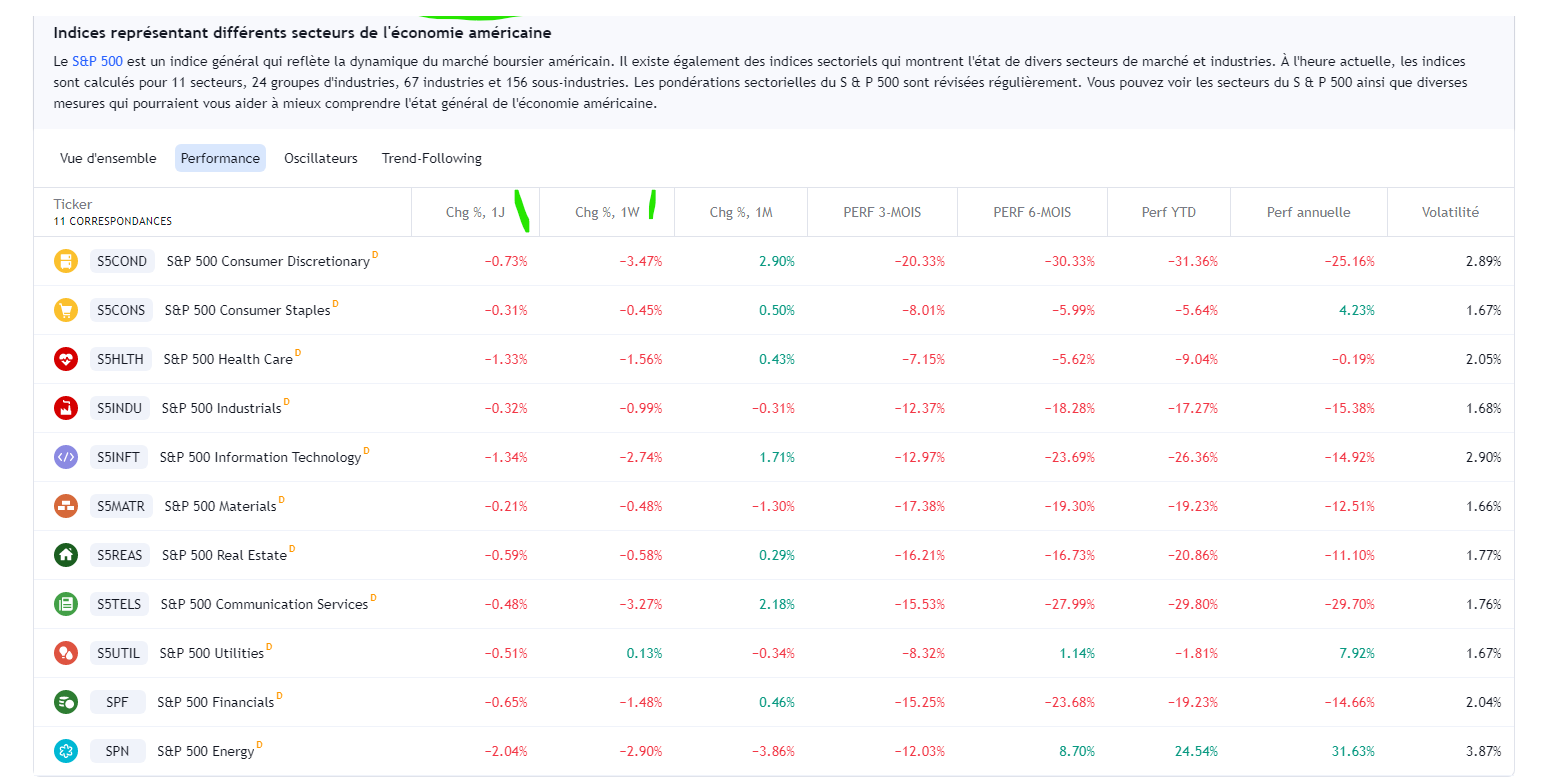Open the S&P 500 link in description
The image size is (1547, 782).
tap(97, 61)
